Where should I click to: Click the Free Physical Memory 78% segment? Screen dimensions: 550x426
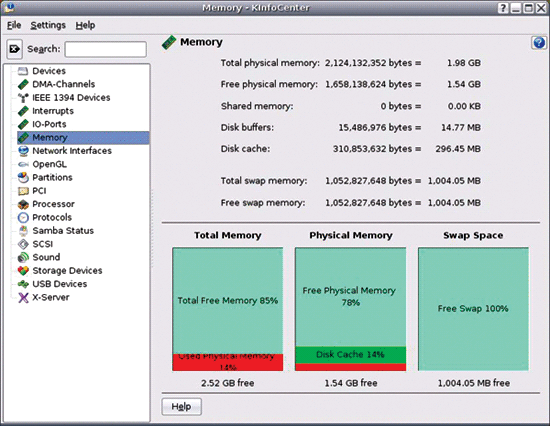coord(350,297)
